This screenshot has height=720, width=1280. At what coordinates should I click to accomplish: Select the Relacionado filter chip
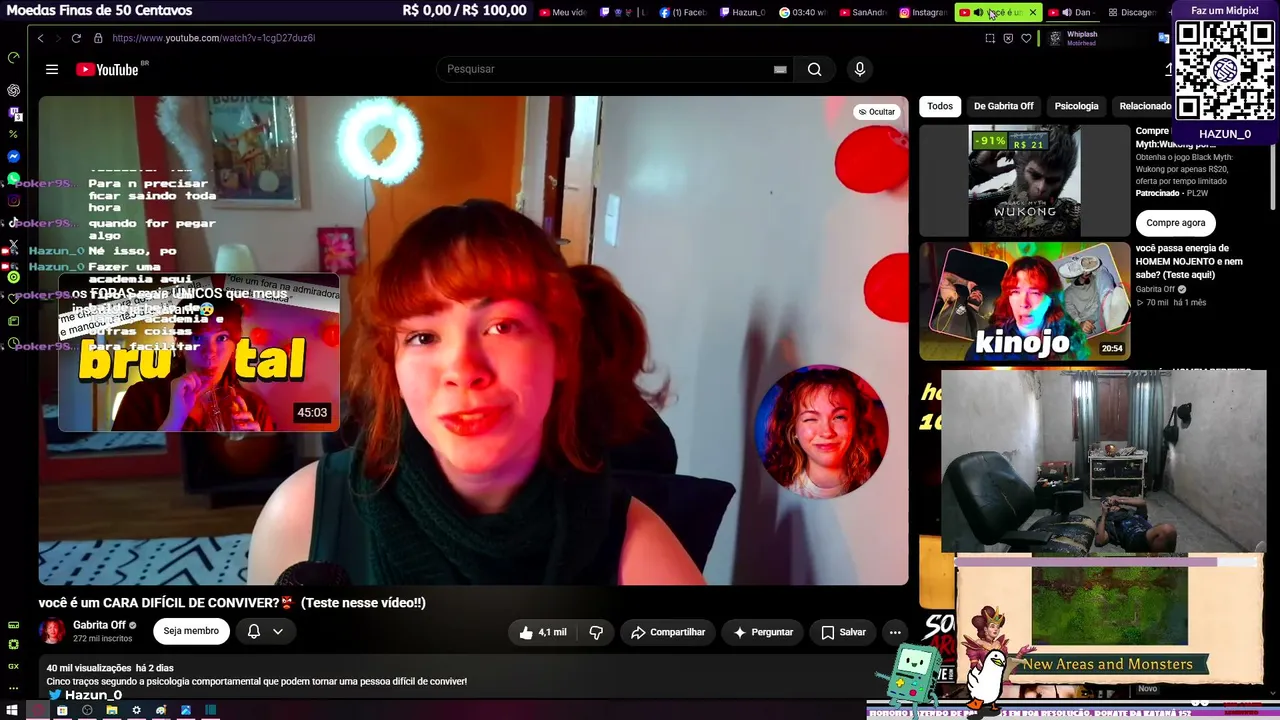pos(1145,106)
